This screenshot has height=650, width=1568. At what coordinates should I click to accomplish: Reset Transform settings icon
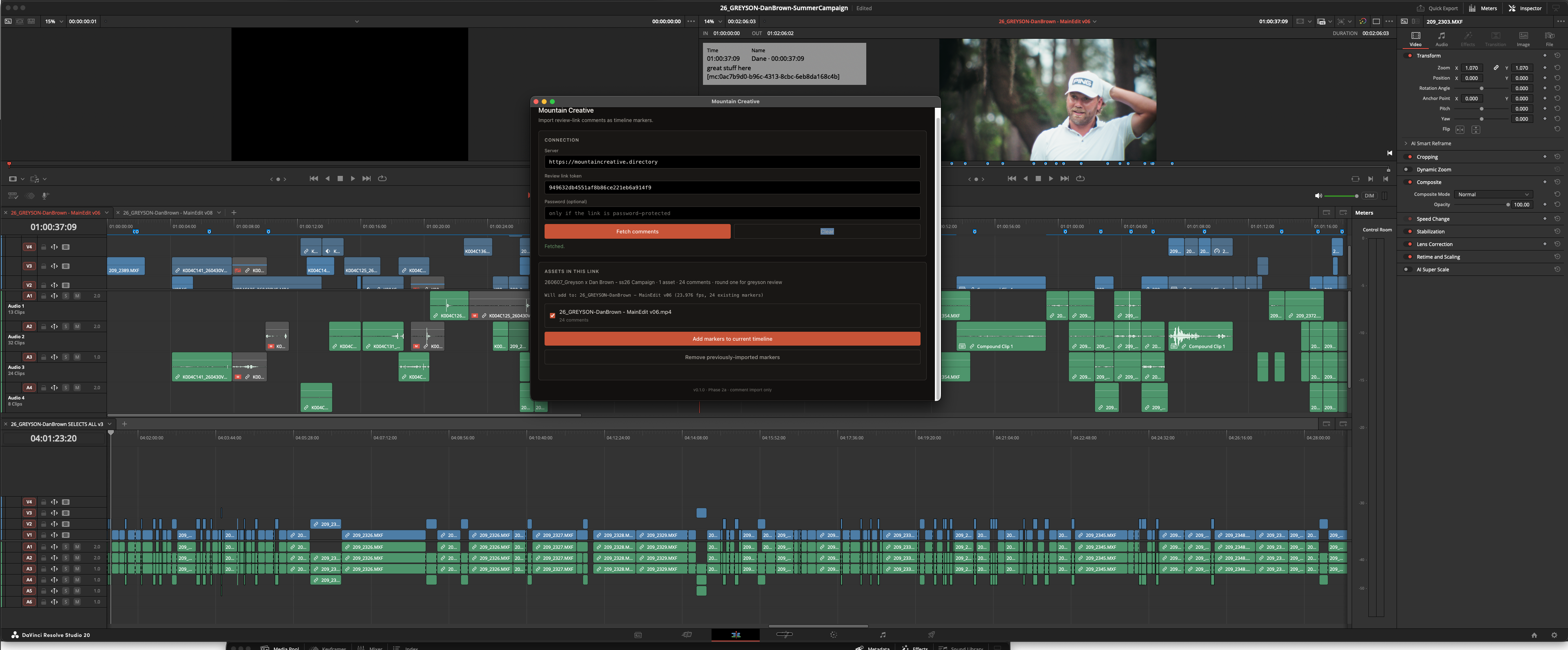pos(1557,55)
